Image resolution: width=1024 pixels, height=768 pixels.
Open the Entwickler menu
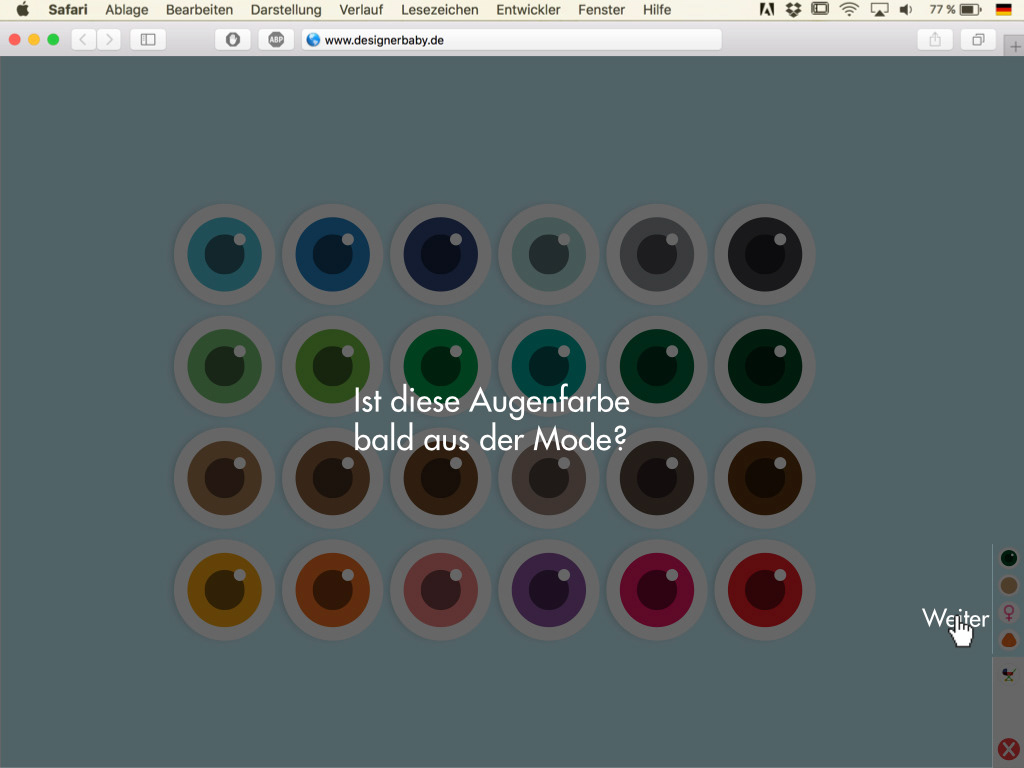528,10
